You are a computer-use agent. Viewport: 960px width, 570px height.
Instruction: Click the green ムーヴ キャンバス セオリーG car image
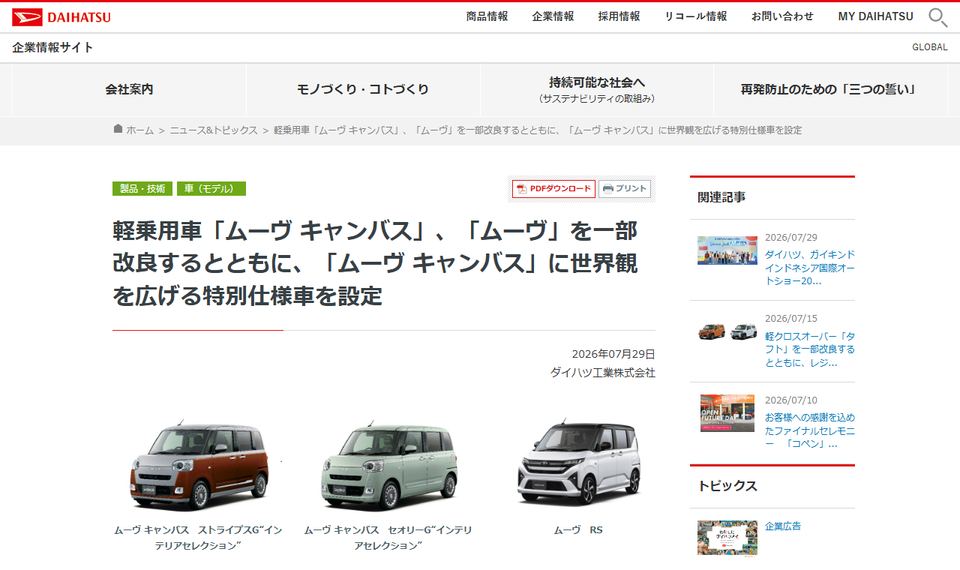(x=389, y=464)
